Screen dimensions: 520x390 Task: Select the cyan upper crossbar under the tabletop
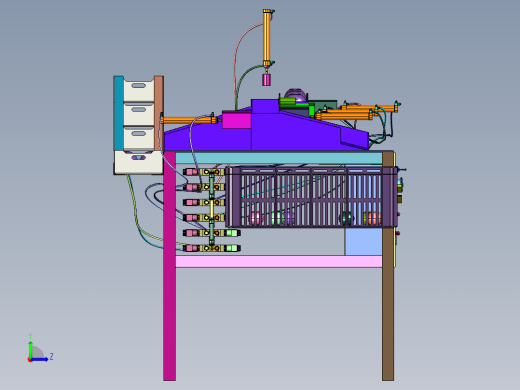279,158
